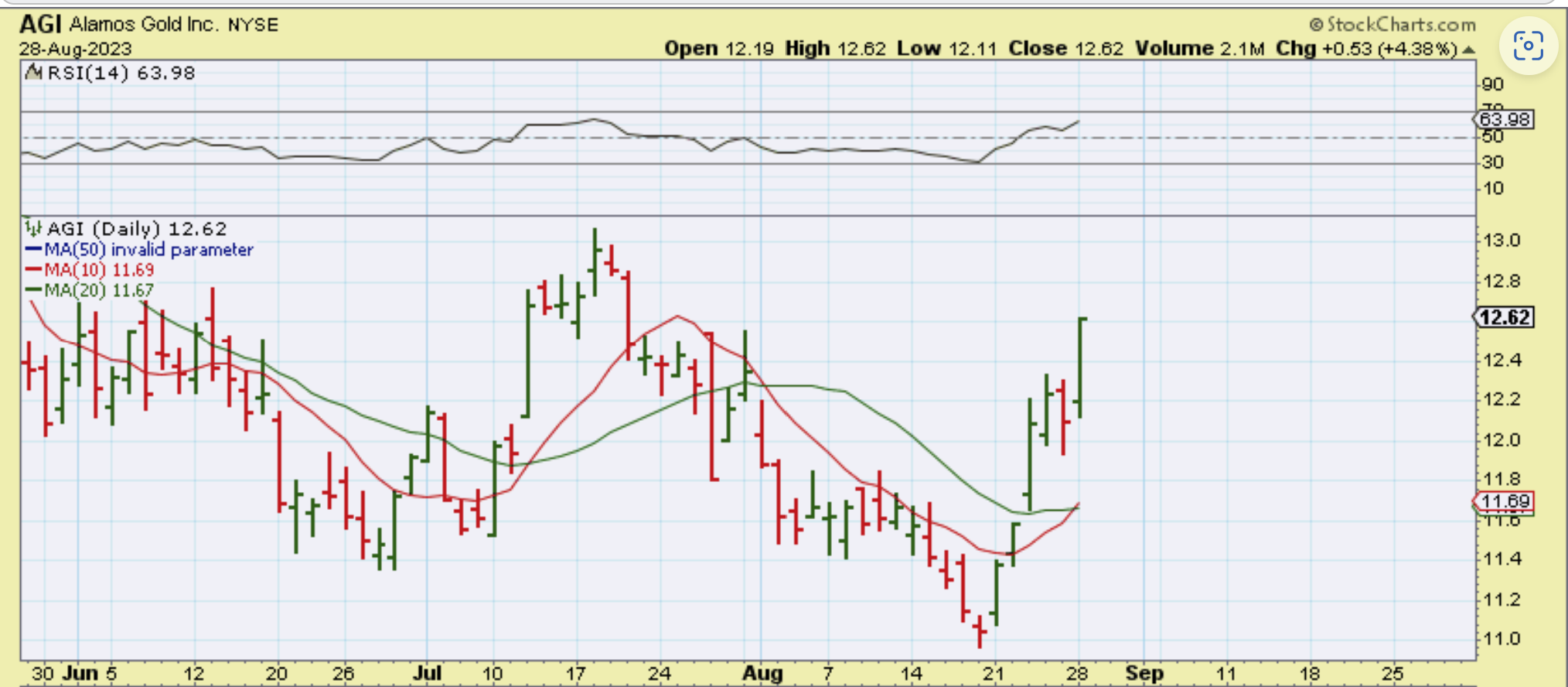Click the RSI(14) 63.98 indicator label
Image resolution: width=1568 pixels, height=687 pixels.
[x=121, y=73]
